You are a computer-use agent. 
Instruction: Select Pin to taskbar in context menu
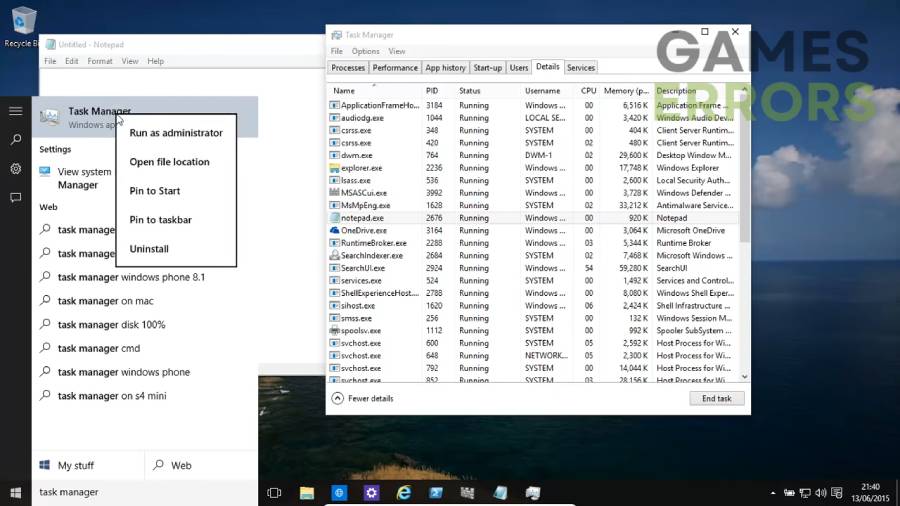pos(160,220)
